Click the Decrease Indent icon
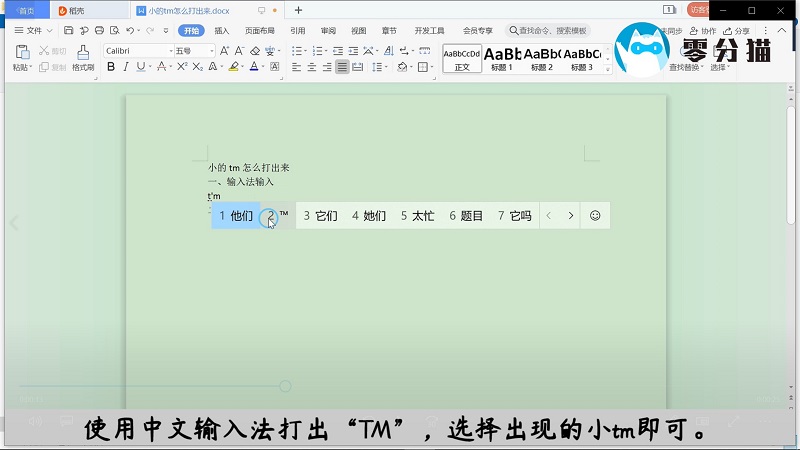800x450 pixels. pyautogui.click(x=338, y=51)
